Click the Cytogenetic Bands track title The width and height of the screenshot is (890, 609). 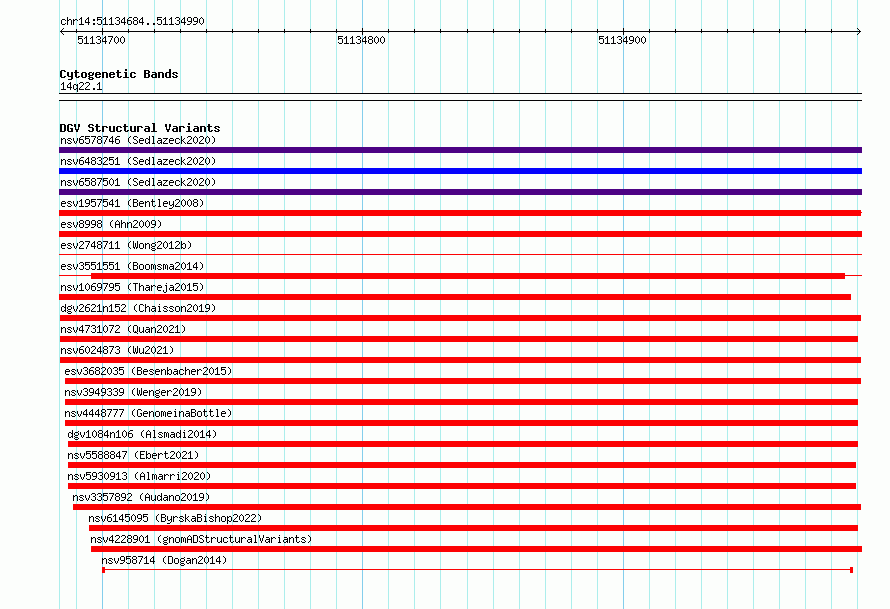[x=119, y=74]
